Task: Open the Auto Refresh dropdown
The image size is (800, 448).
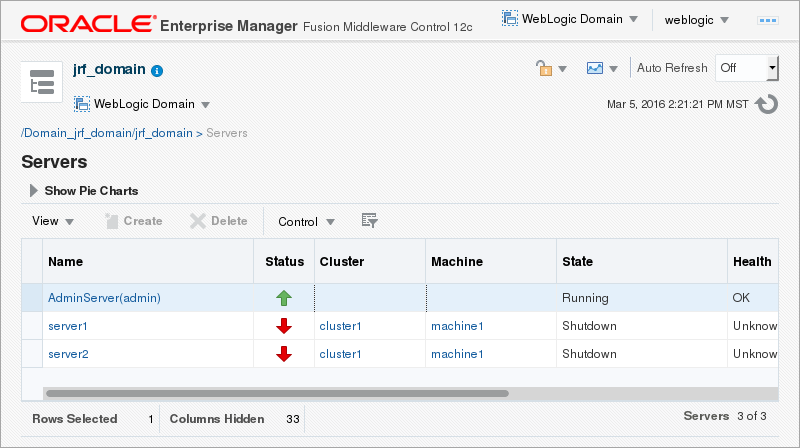Action: [746, 68]
